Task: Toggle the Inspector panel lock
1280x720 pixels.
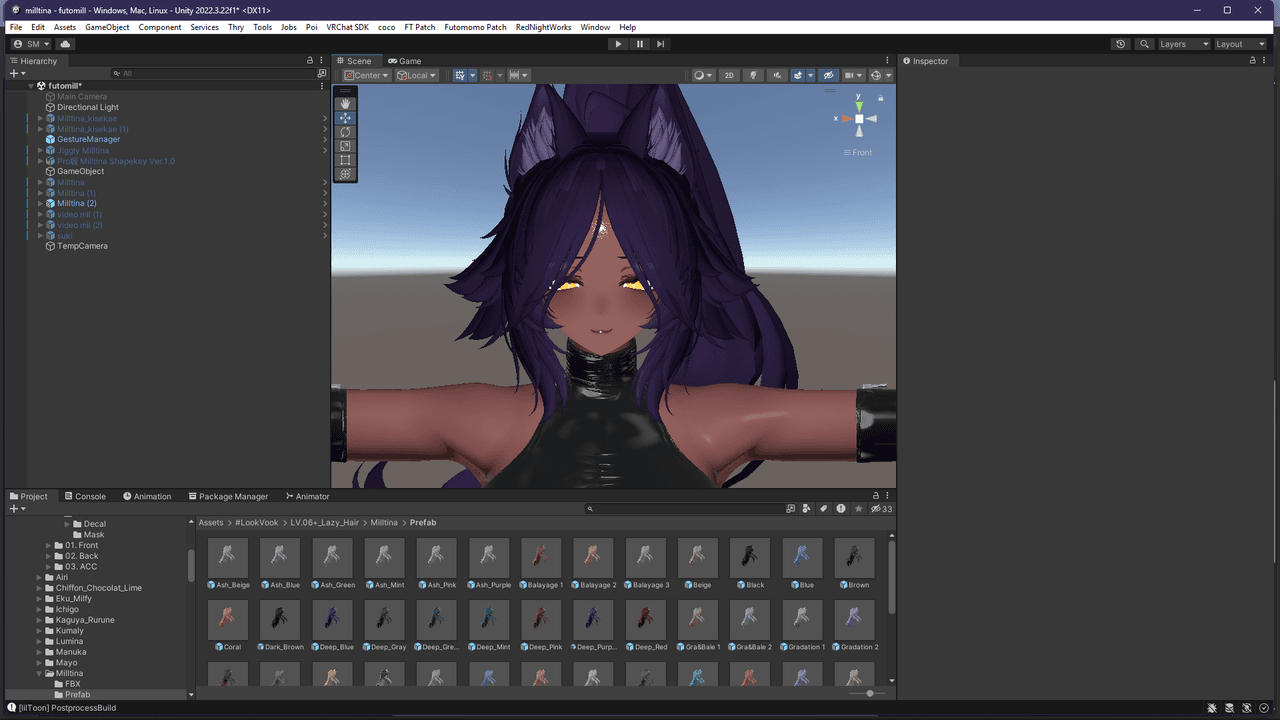Action: point(1251,61)
